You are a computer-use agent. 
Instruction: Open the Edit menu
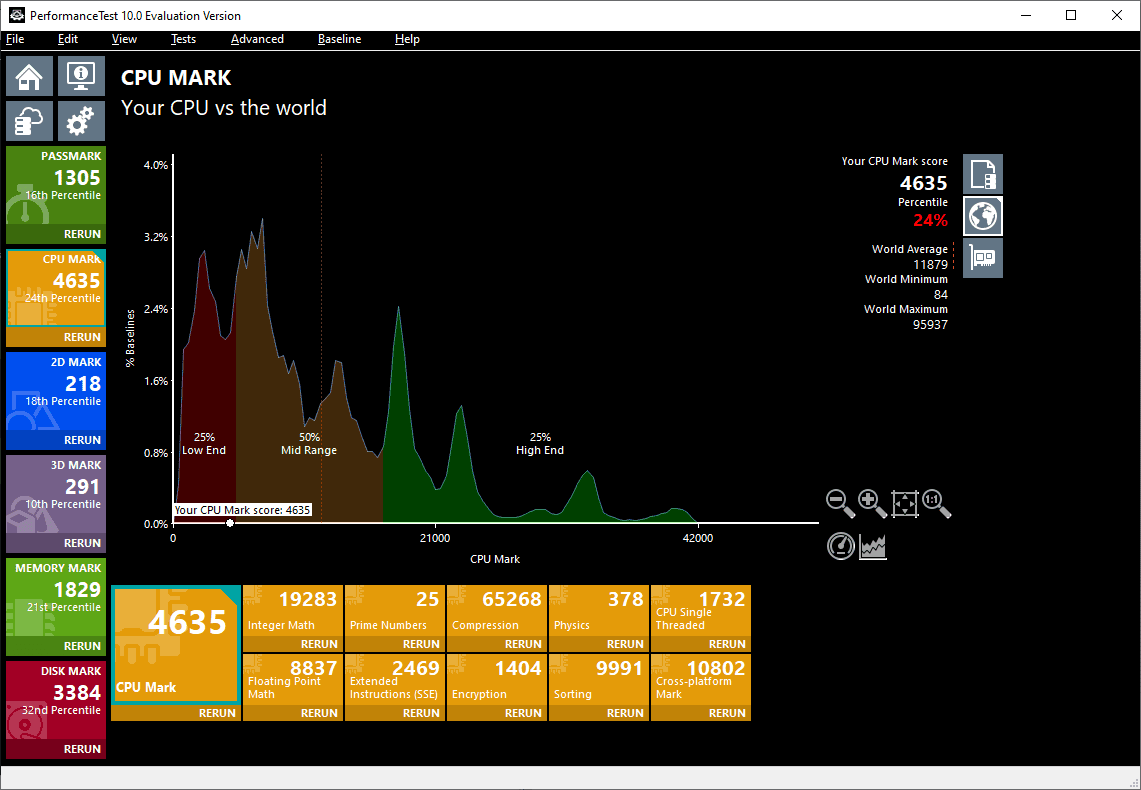point(68,39)
